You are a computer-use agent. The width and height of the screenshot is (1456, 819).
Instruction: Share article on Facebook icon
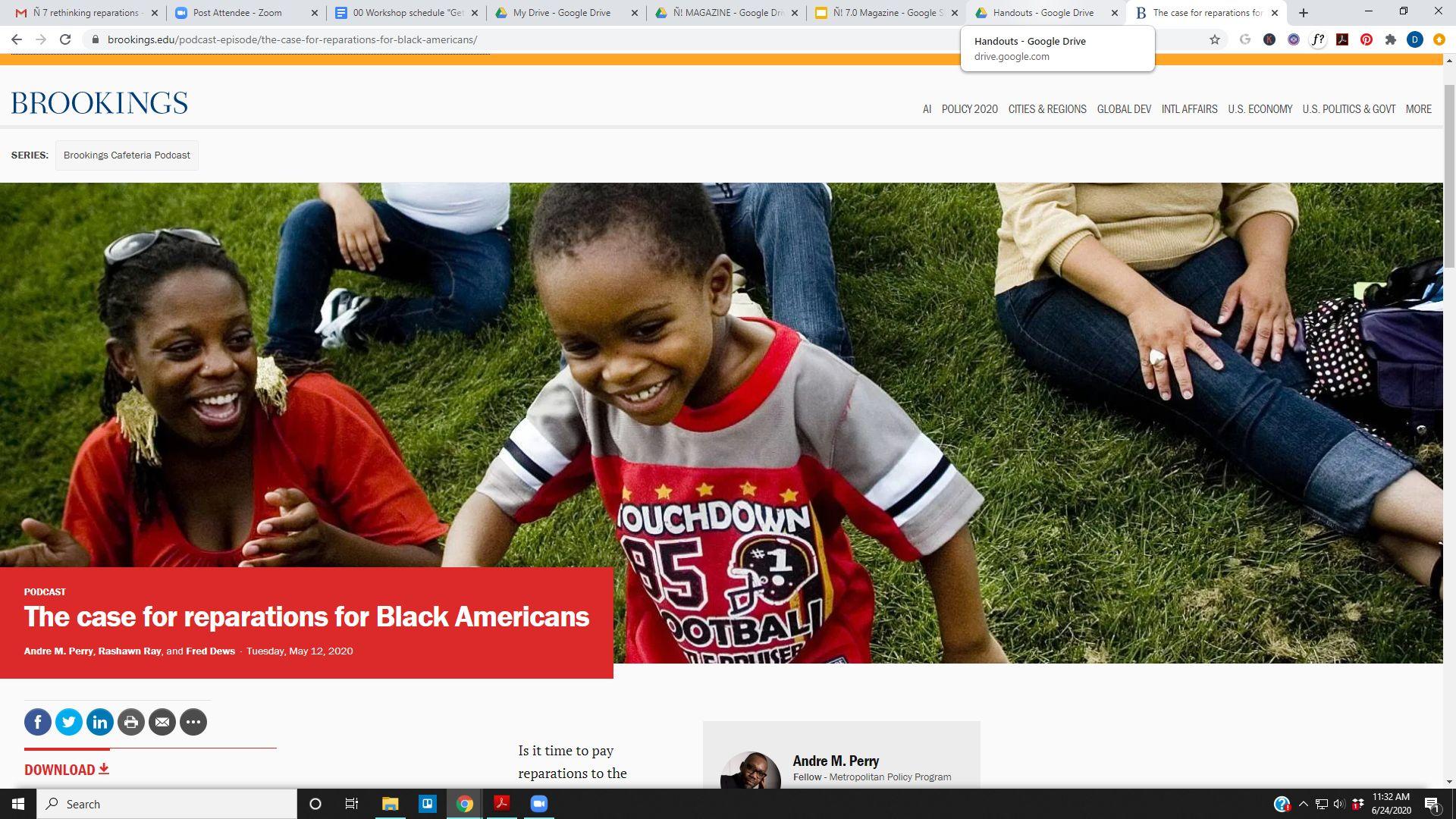pyautogui.click(x=38, y=722)
